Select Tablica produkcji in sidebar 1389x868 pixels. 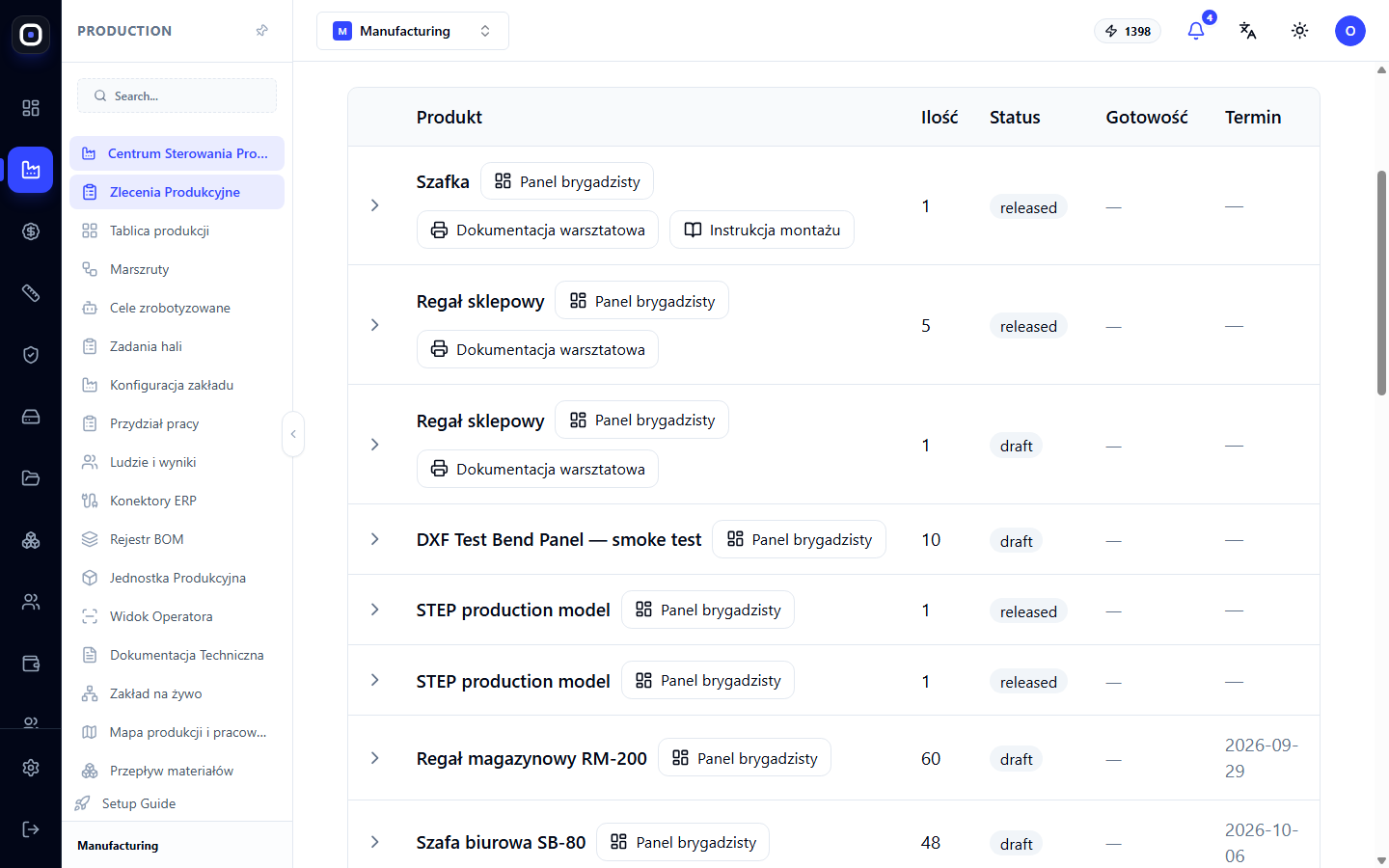tap(177, 231)
